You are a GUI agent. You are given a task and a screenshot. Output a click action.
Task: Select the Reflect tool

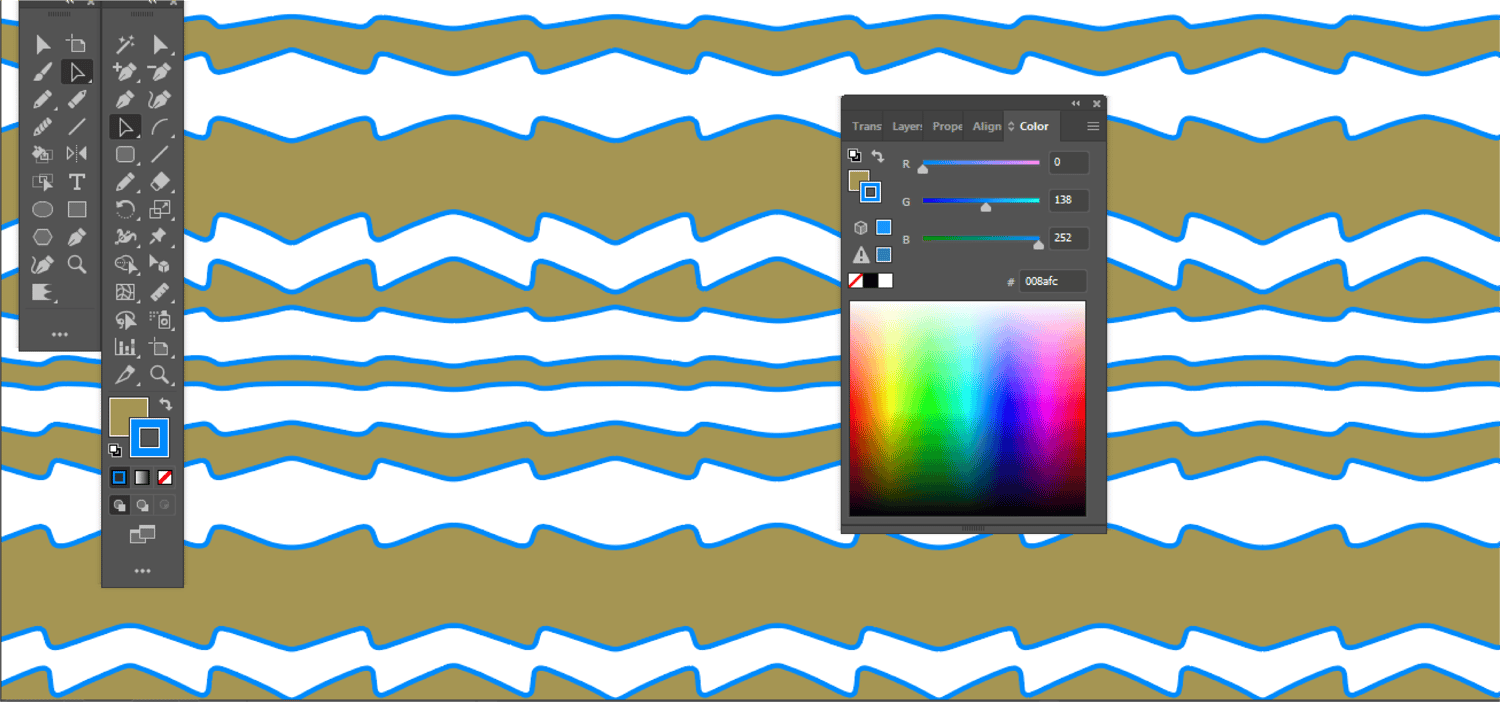77,154
